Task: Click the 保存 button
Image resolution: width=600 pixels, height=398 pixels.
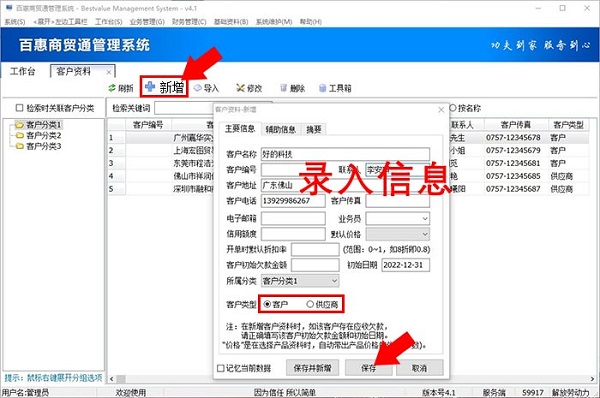Action: coord(368,368)
